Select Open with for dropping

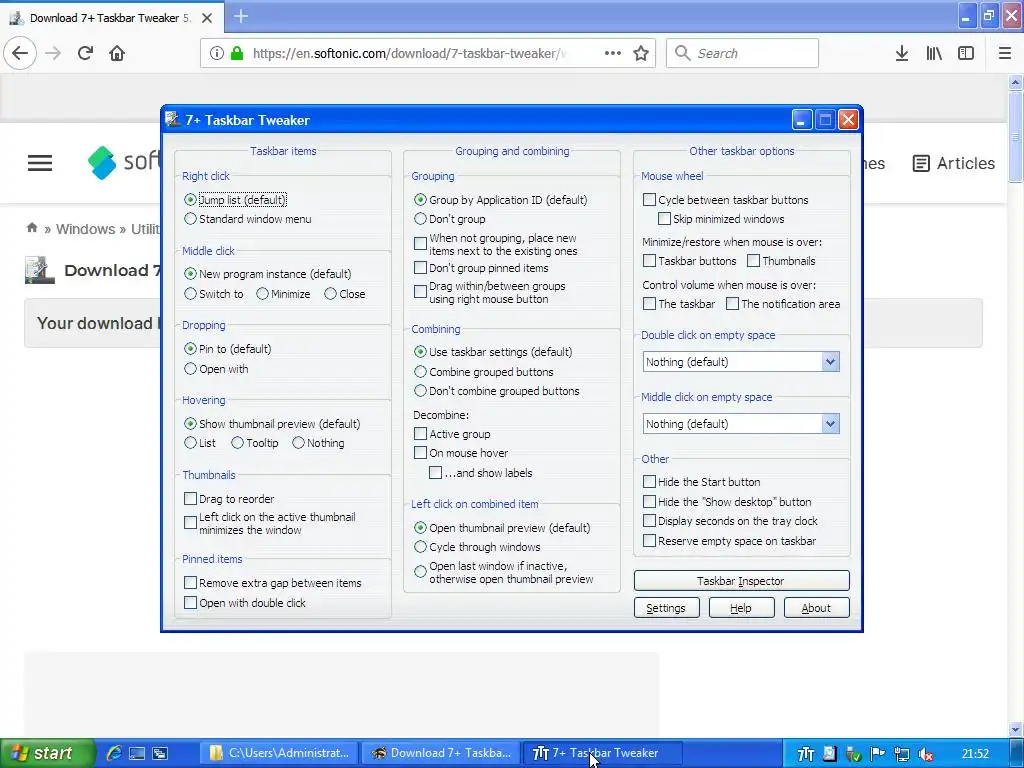pyautogui.click(x=190, y=369)
